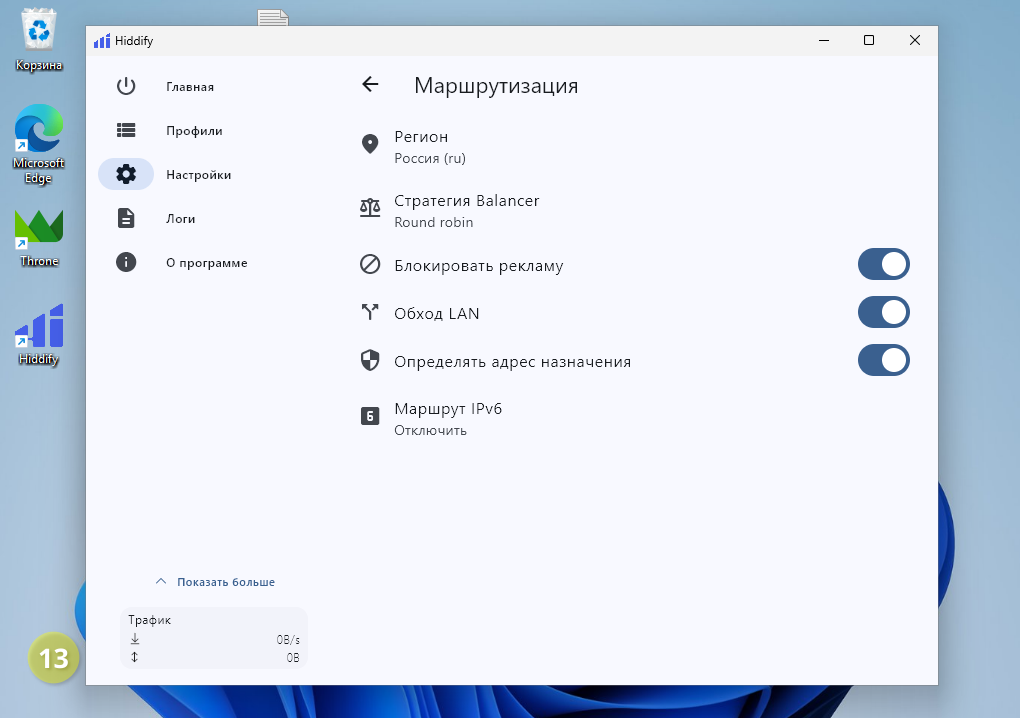
Task: Open the Стратегия Balancer option
Action: click(638, 211)
